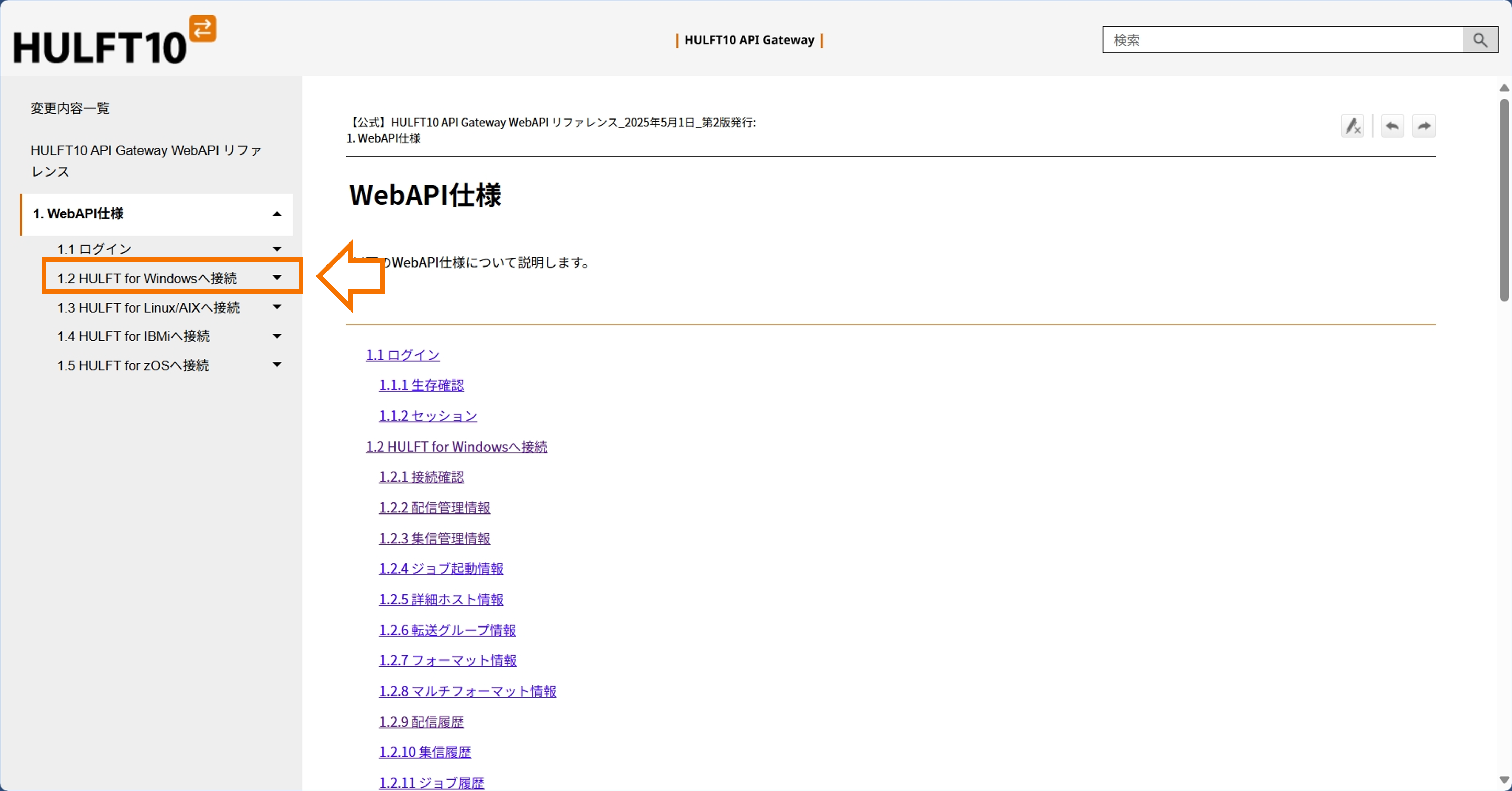Open the "1.1.2 セッション" link
Image resolution: width=1512 pixels, height=791 pixels.
(428, 416)
